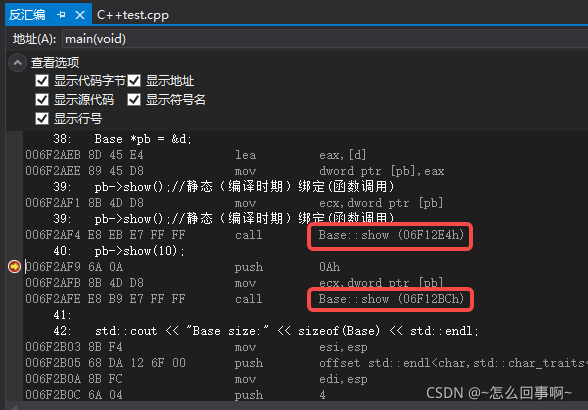Uncheck the 显示源代码 option
Screen dimensions: 588x410
tap(42, 100)
